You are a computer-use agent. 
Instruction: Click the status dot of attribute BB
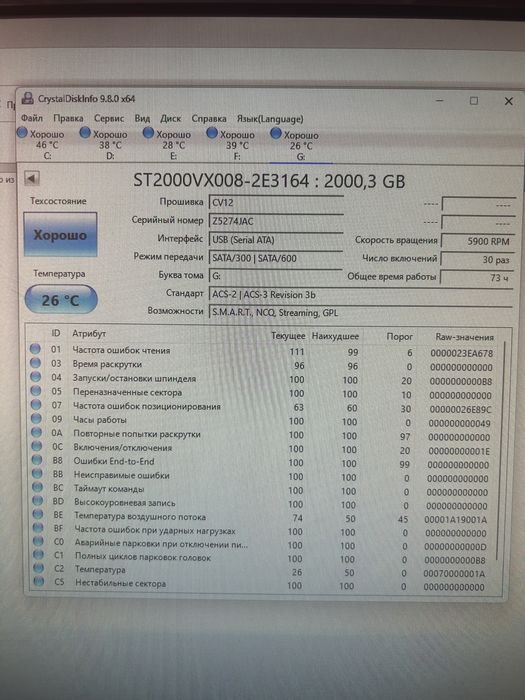click(38, 474)
